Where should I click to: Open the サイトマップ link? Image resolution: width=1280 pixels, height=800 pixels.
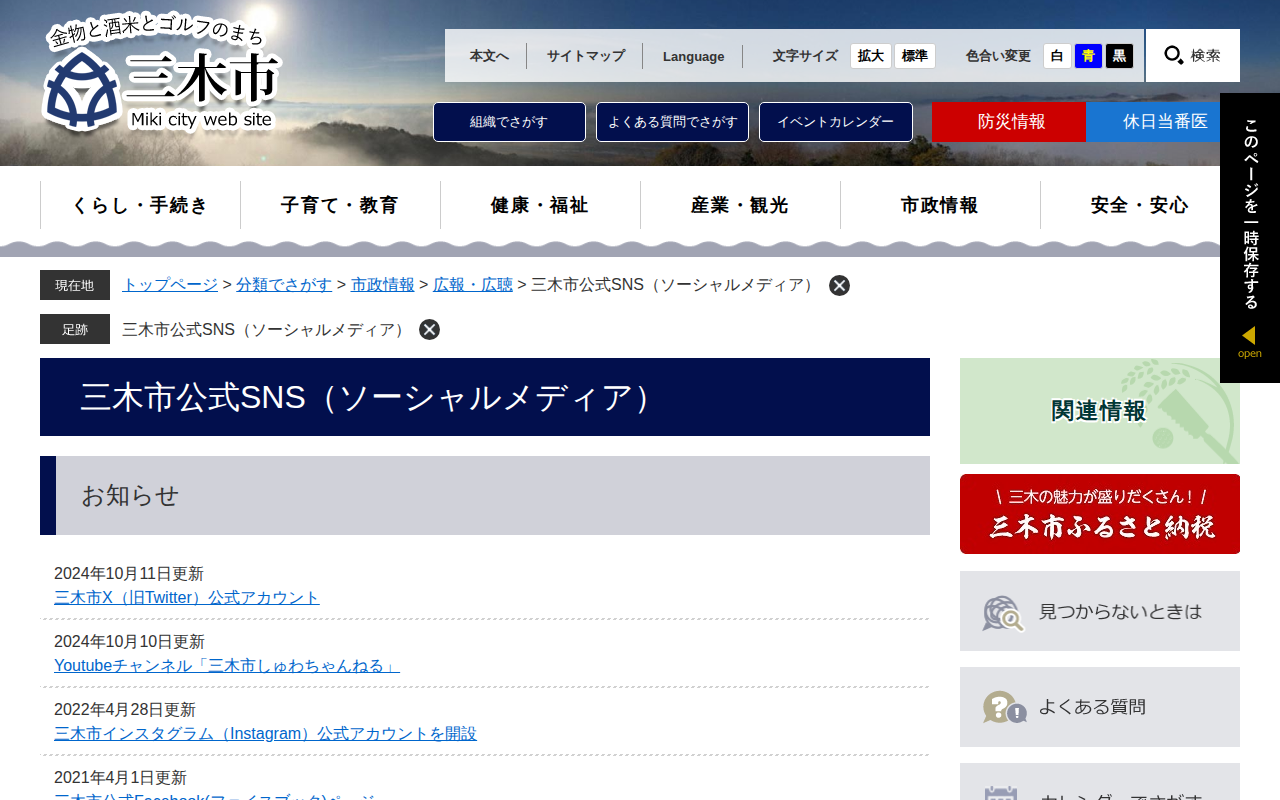coord(585,56)
